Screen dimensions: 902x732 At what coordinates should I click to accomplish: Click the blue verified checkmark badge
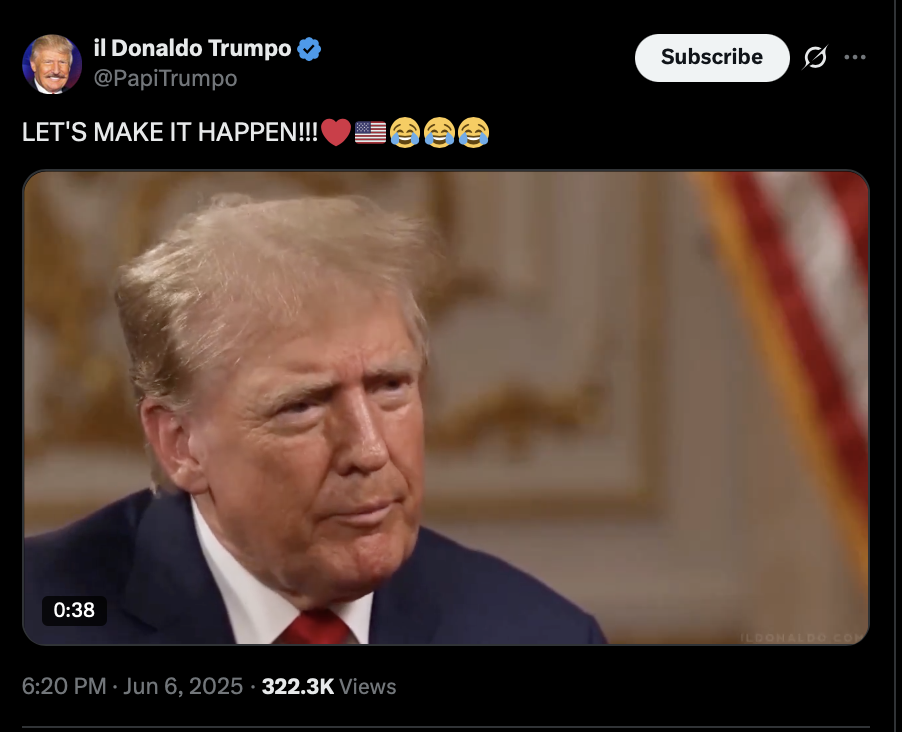click(x=309, y=49)
